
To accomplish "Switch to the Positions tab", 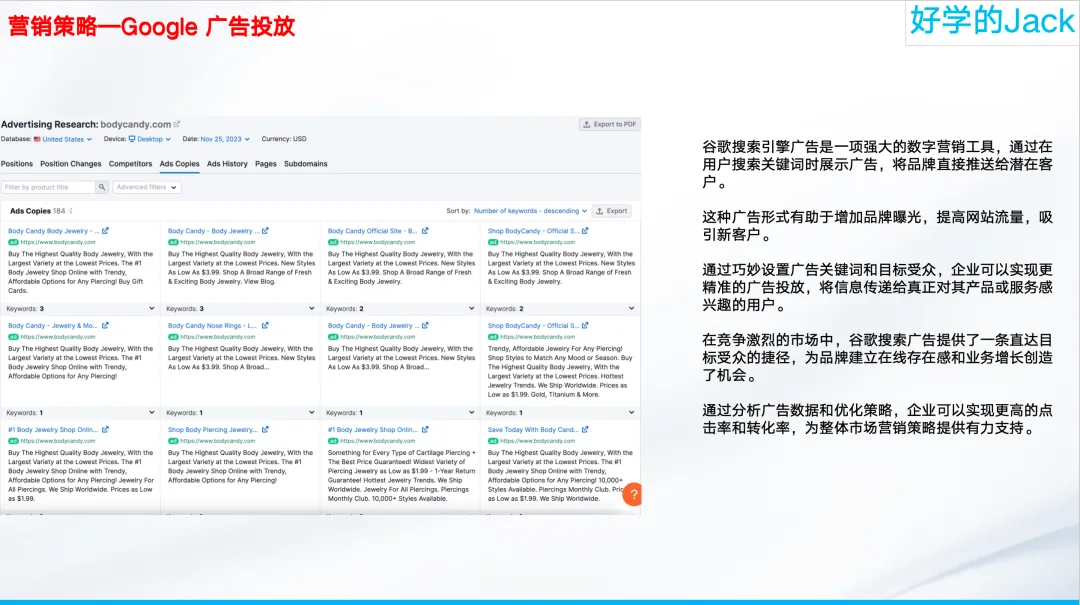I will (17, 164).
